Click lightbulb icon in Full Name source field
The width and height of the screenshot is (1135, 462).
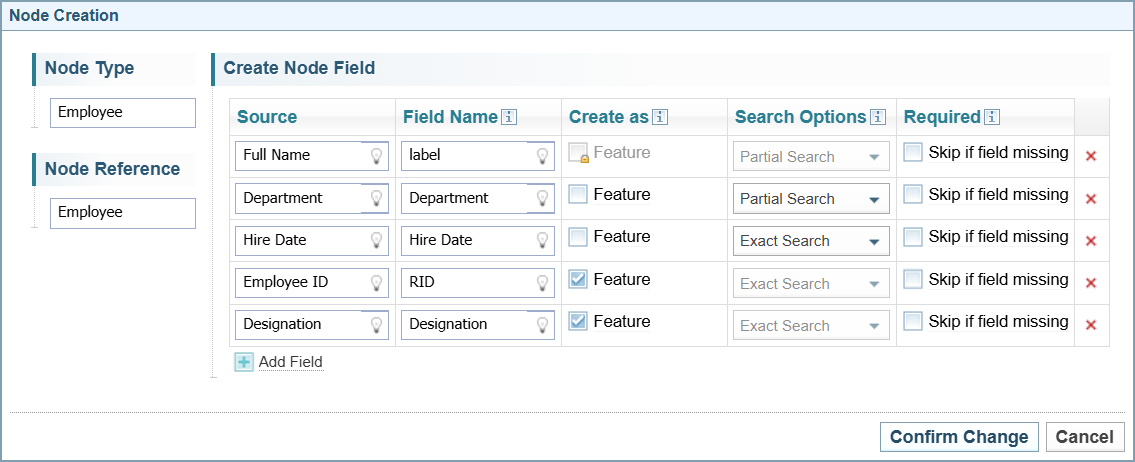point(376,156)
